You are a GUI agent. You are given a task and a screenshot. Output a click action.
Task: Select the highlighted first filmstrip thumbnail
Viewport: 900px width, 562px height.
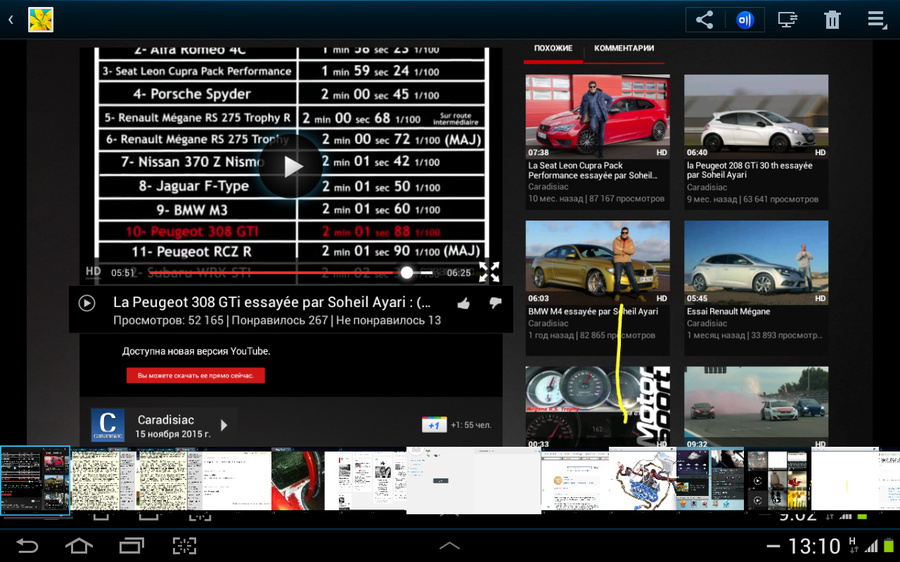tap(35, 480)
